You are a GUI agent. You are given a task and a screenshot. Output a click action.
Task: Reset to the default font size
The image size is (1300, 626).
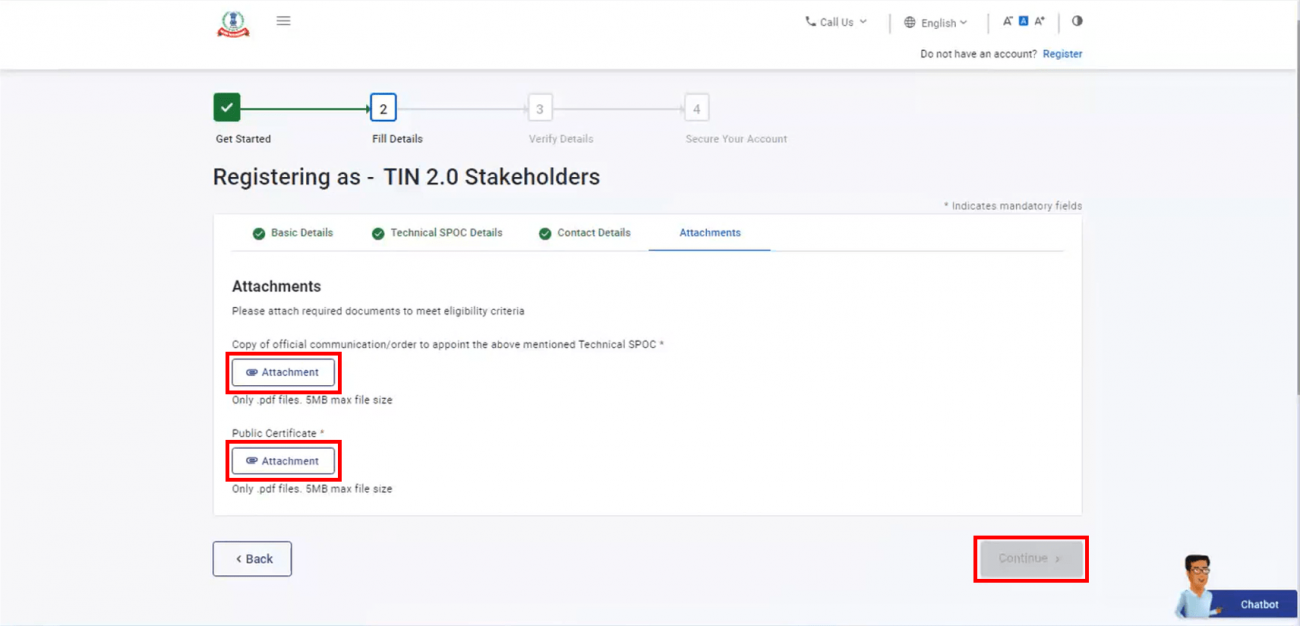tap(1023, 21)
